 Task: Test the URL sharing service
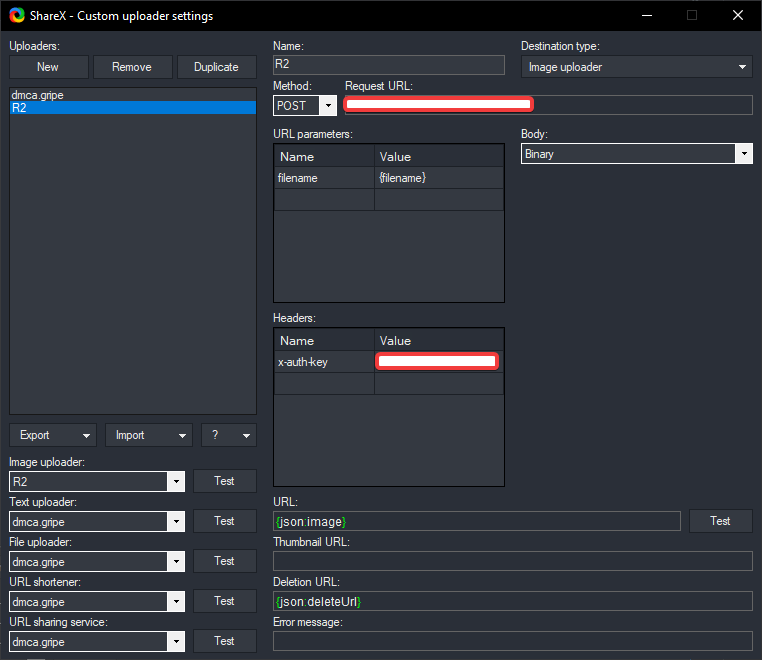coord(225,641)
